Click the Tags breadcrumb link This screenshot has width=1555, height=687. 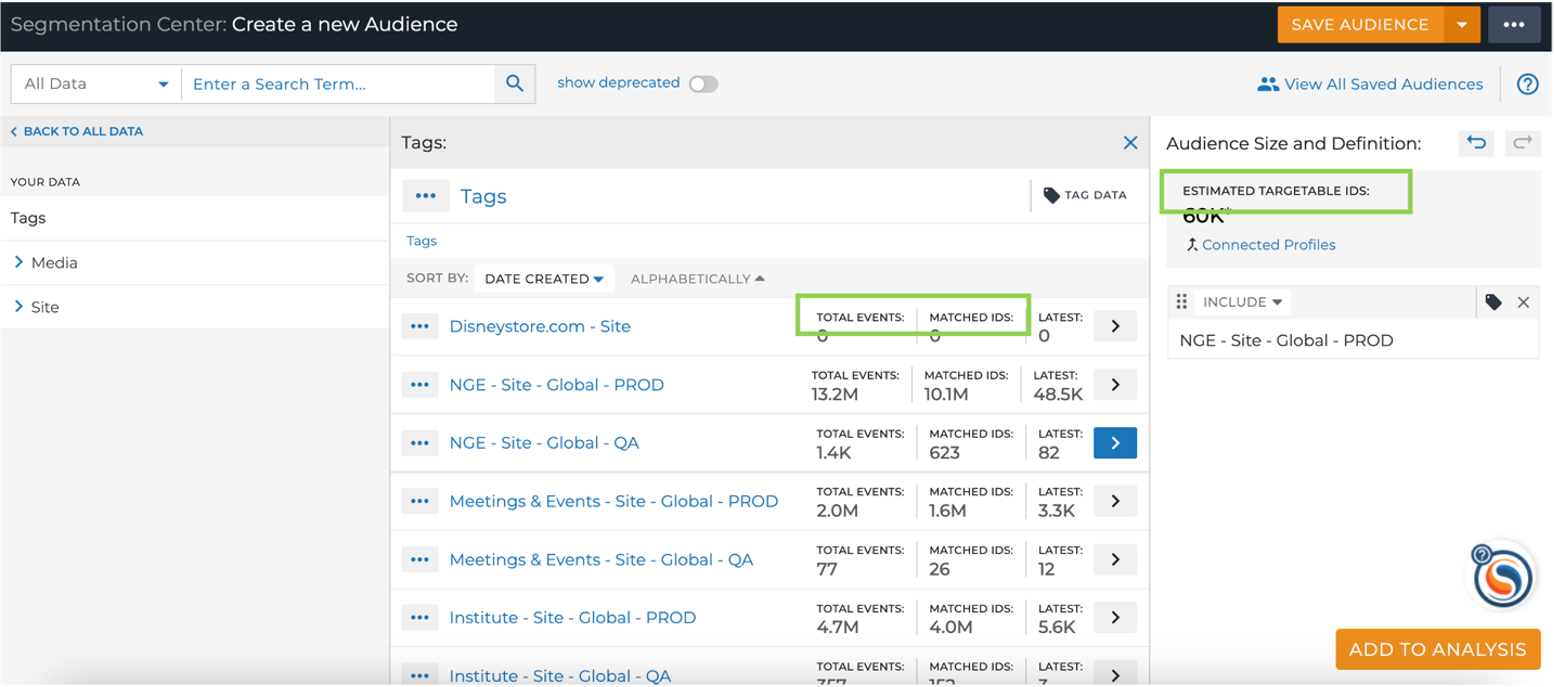pyautogui.click(x=421, y=241)
